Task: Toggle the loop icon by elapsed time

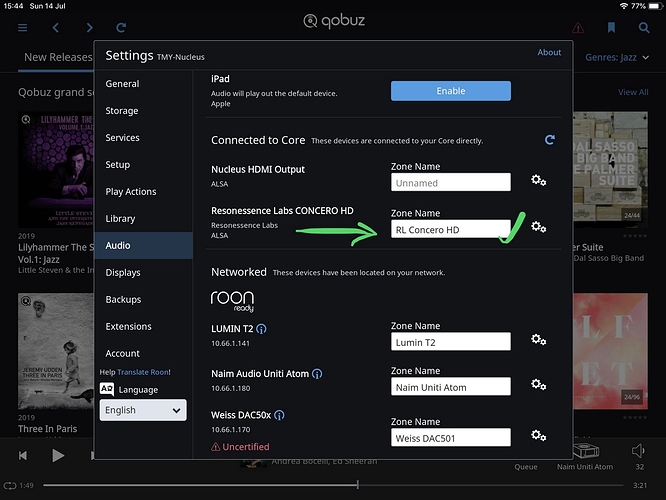Action: [x=9, y=485]
